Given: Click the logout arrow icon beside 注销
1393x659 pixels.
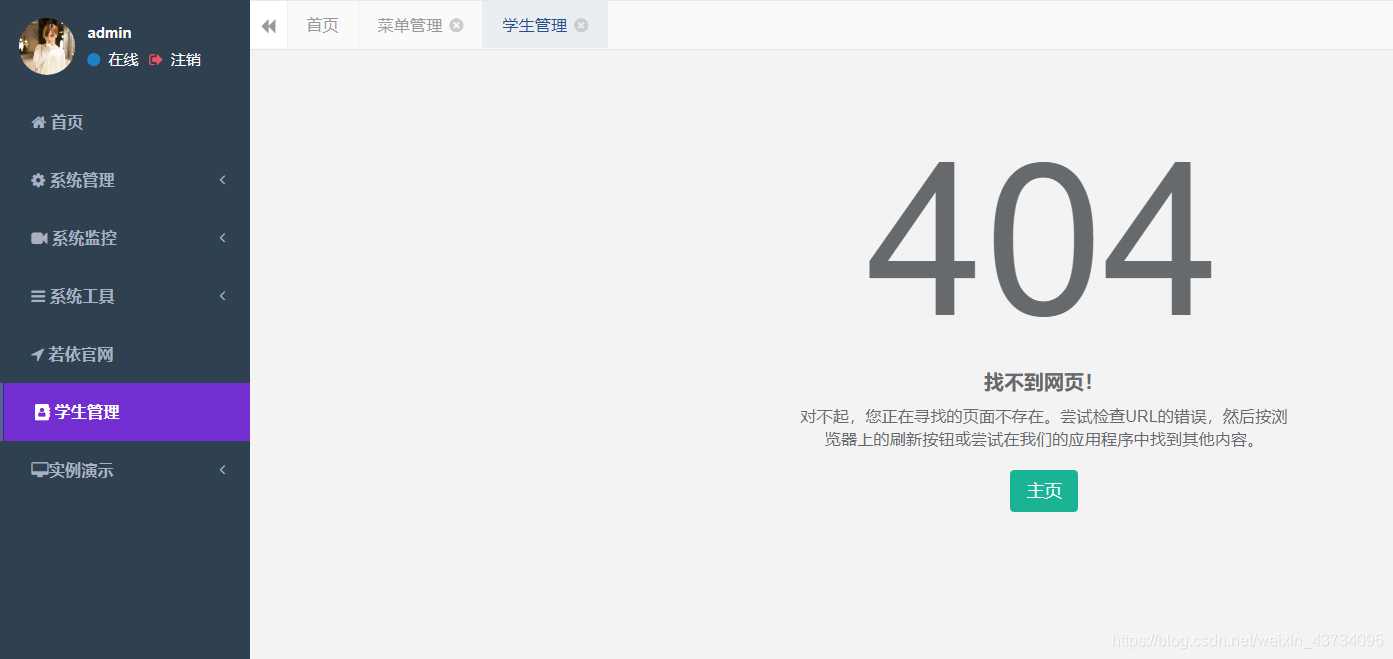Looking at the screenshot, I should pos(155,59).
